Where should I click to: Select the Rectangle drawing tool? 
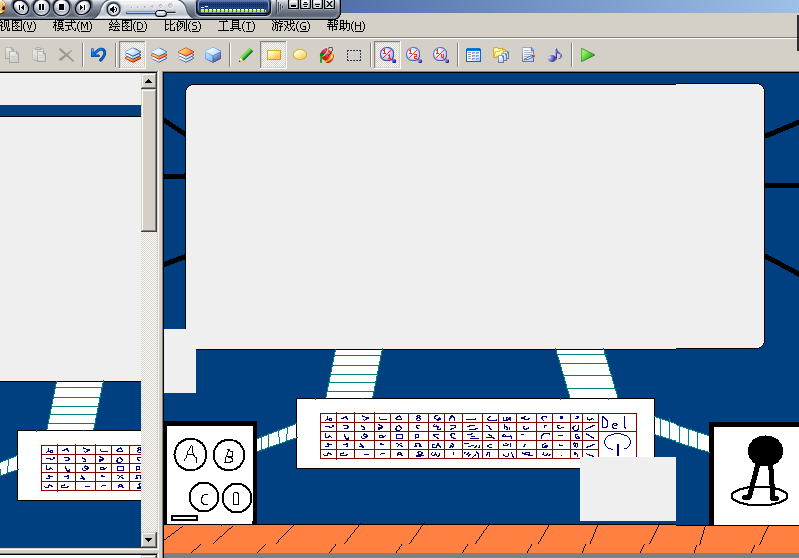[x=274, y=55]
